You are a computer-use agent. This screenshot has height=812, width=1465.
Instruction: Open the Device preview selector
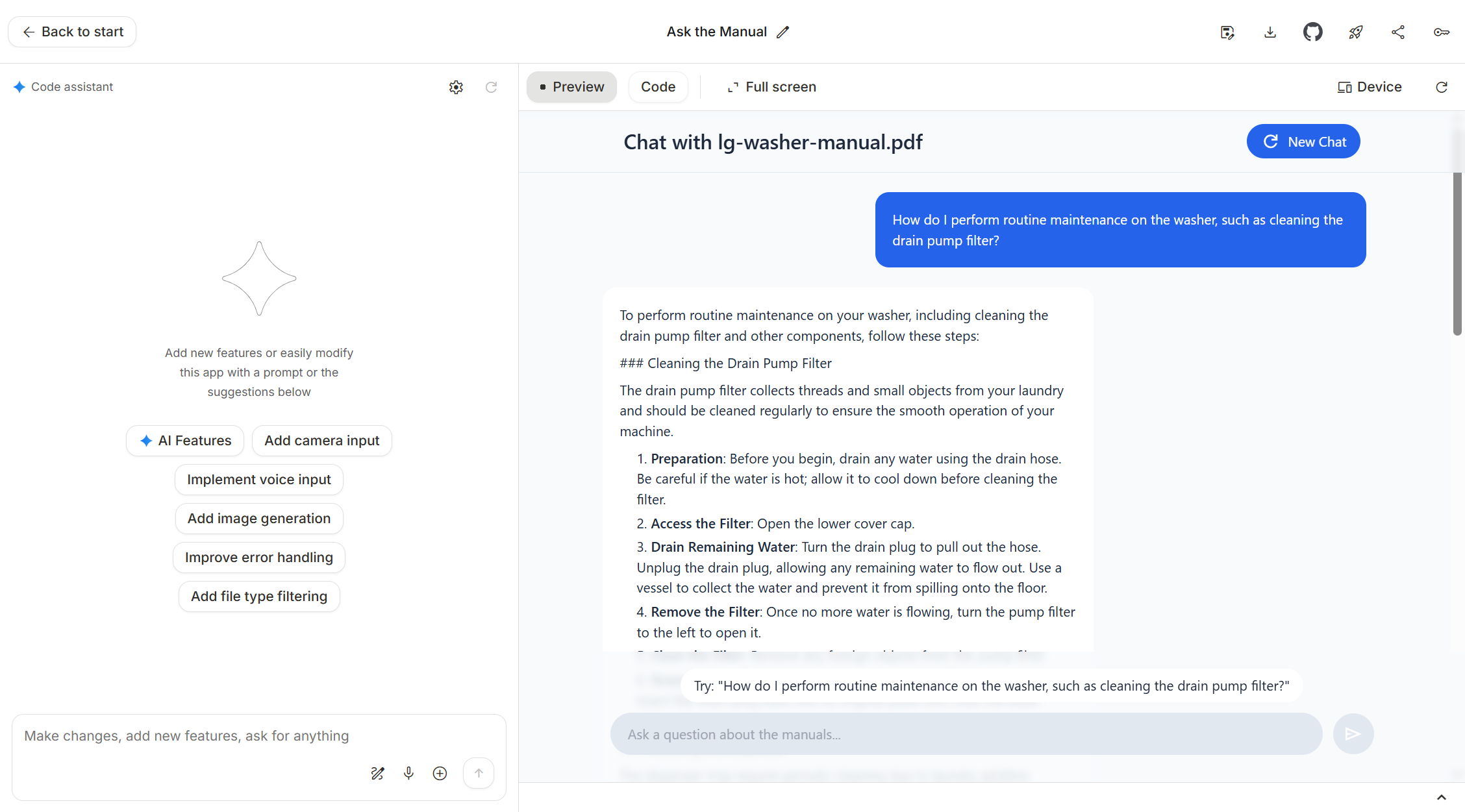point(1370,87)
